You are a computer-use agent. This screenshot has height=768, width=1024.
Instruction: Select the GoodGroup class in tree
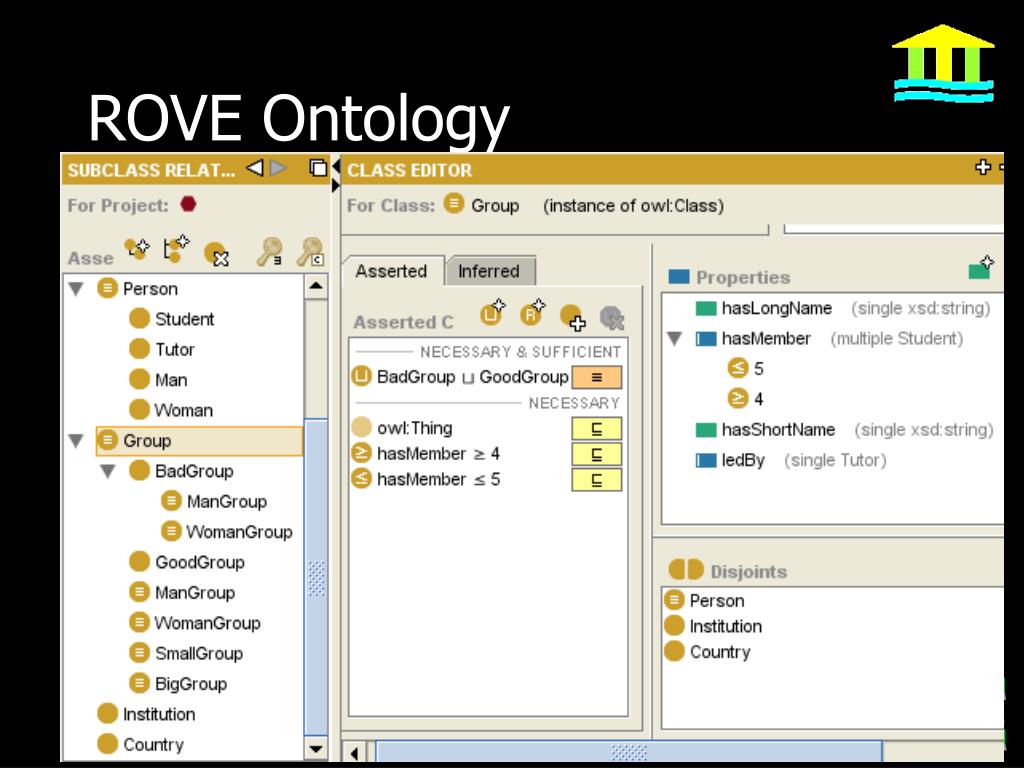(187, 562)
